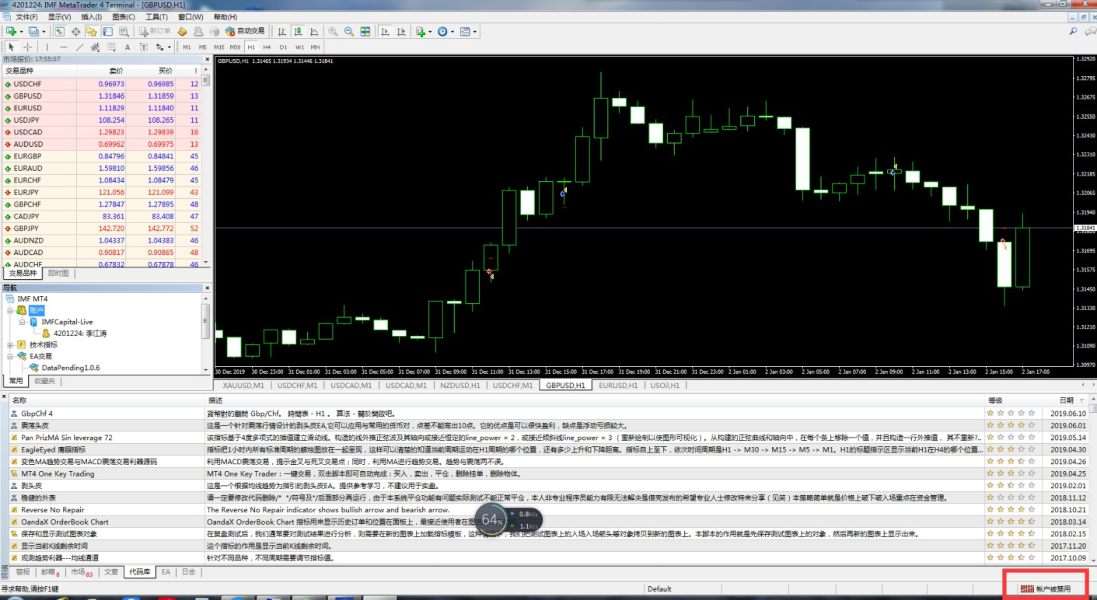Toggle the auto scroll chart icon

[385, 31]
